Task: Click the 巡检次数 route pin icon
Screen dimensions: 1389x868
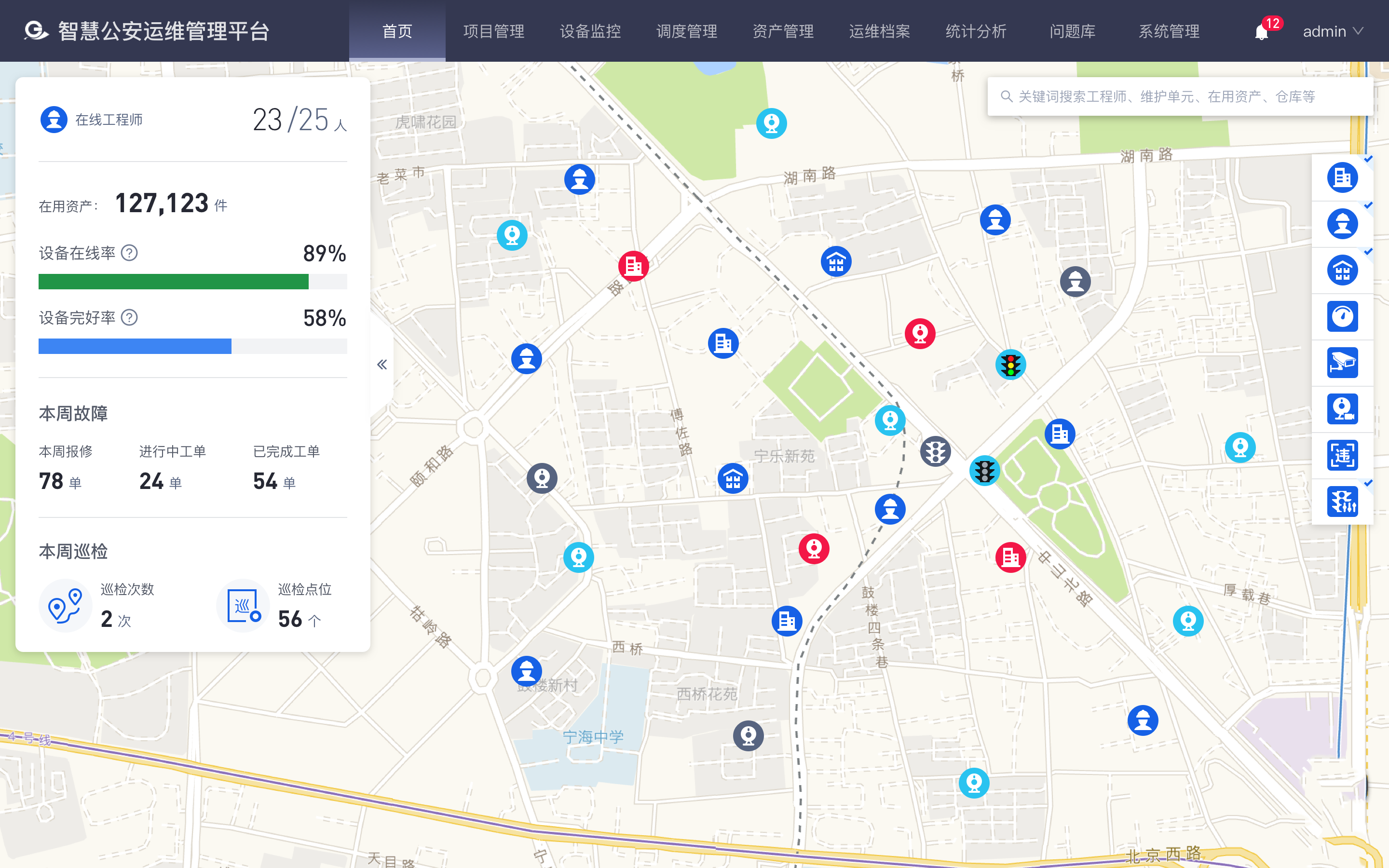Action: 66,605
